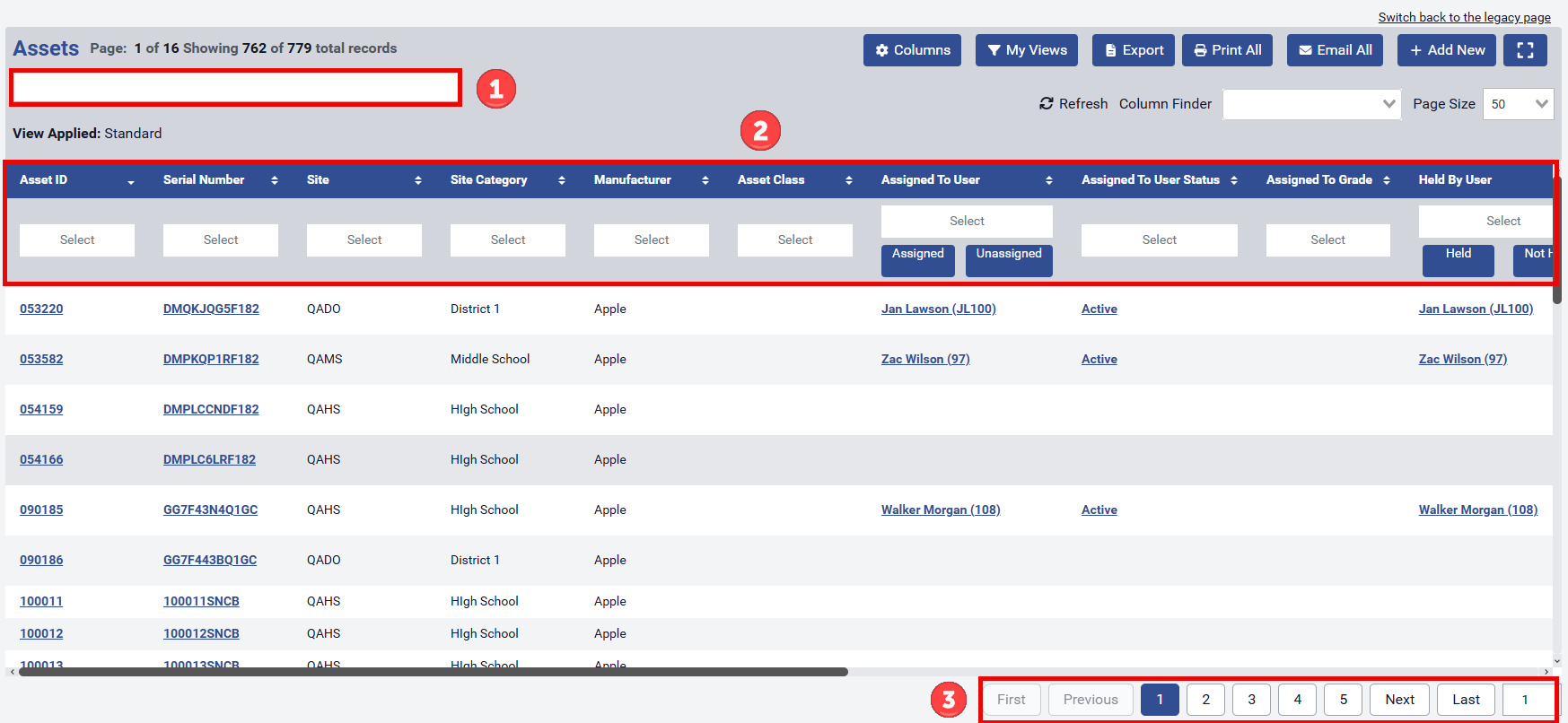
Task: Sort by Assigned To User arrows
Action: pos(1049,180)
